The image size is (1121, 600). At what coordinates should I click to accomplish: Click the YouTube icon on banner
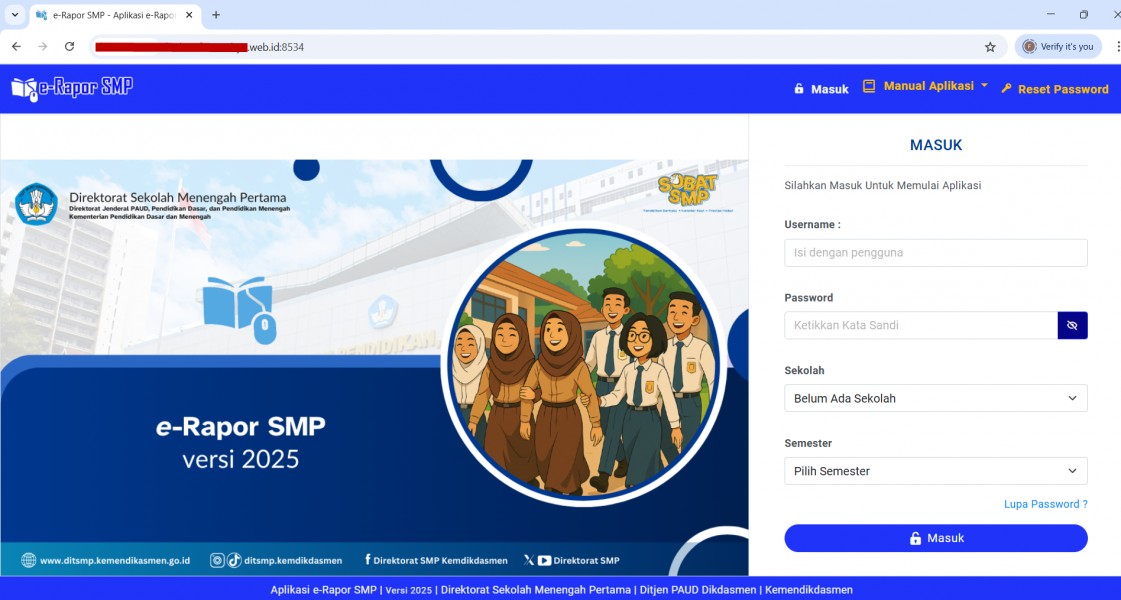click(x=544, y=561)
